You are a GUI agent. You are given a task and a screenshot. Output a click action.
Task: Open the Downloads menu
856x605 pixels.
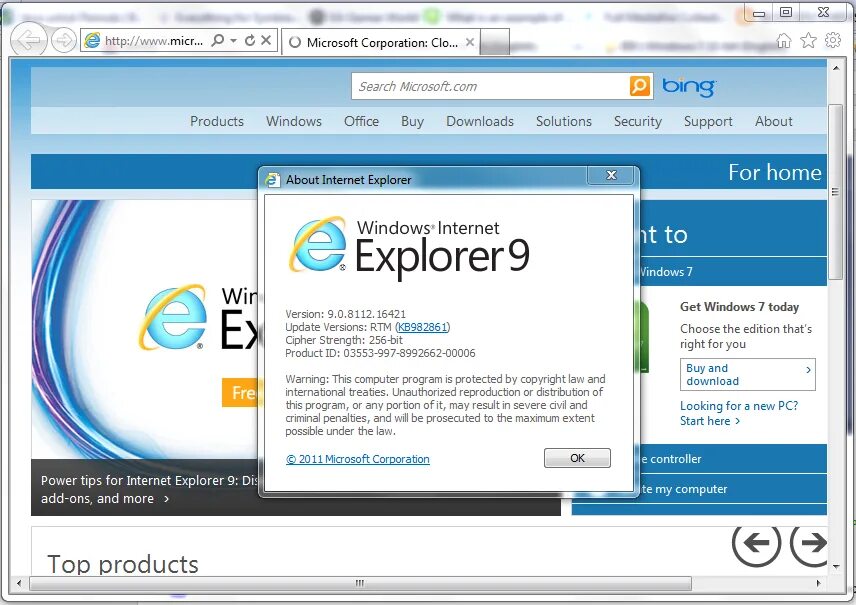(480, 121)
